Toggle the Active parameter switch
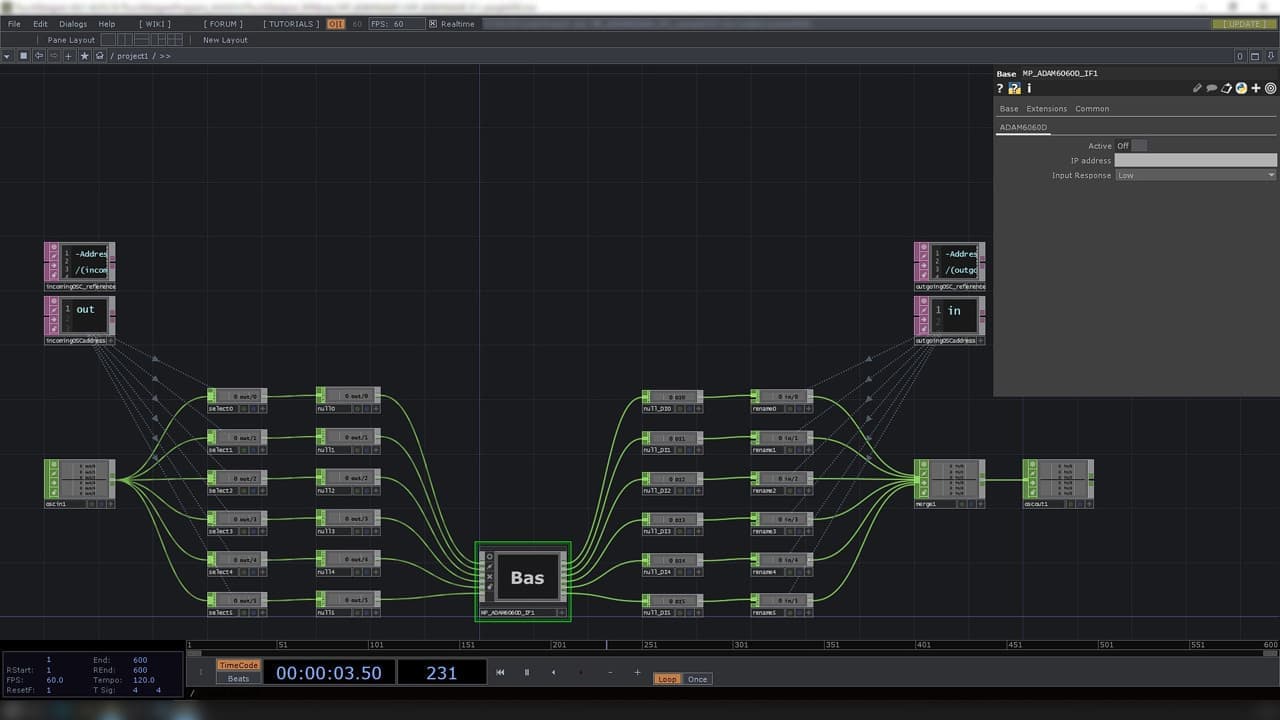The image size is (1280, 720). (x=1139, y=146)
